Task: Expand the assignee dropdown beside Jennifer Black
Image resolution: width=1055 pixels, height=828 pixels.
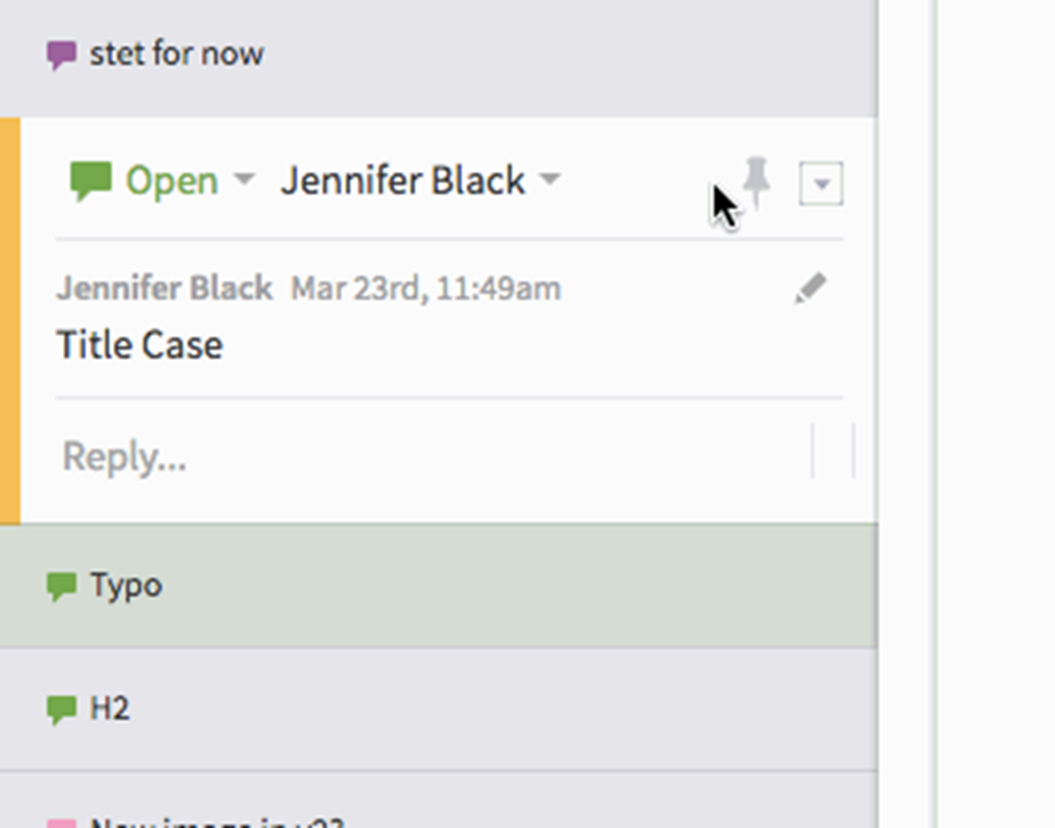Action: point(551,182)
